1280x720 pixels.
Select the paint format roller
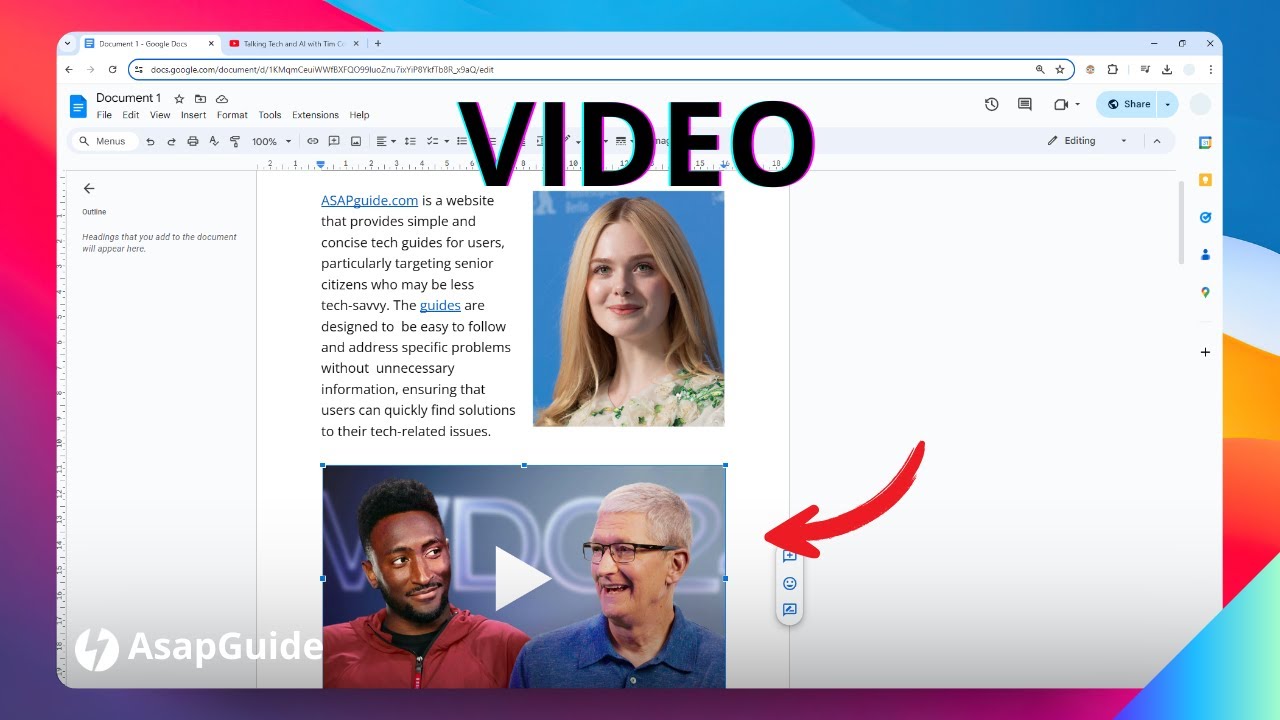235,141
